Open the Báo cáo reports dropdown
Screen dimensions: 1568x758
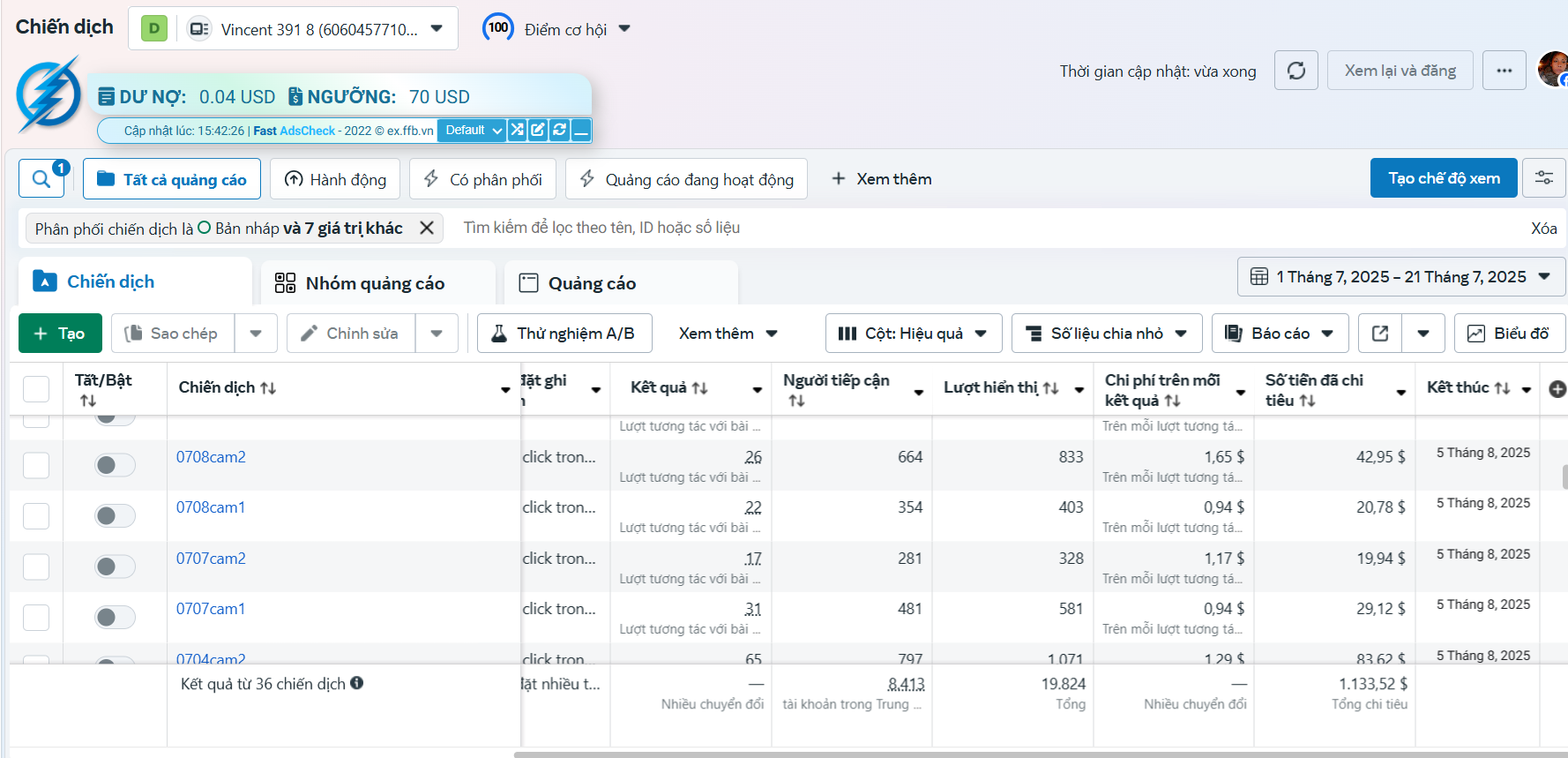[x=1280, y=334]
